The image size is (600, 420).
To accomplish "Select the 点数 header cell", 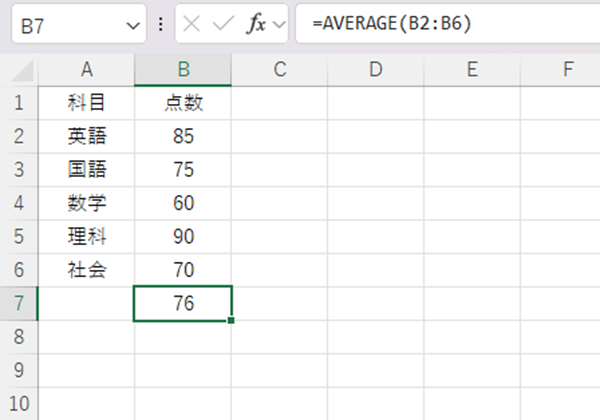I will click(183, 103).
